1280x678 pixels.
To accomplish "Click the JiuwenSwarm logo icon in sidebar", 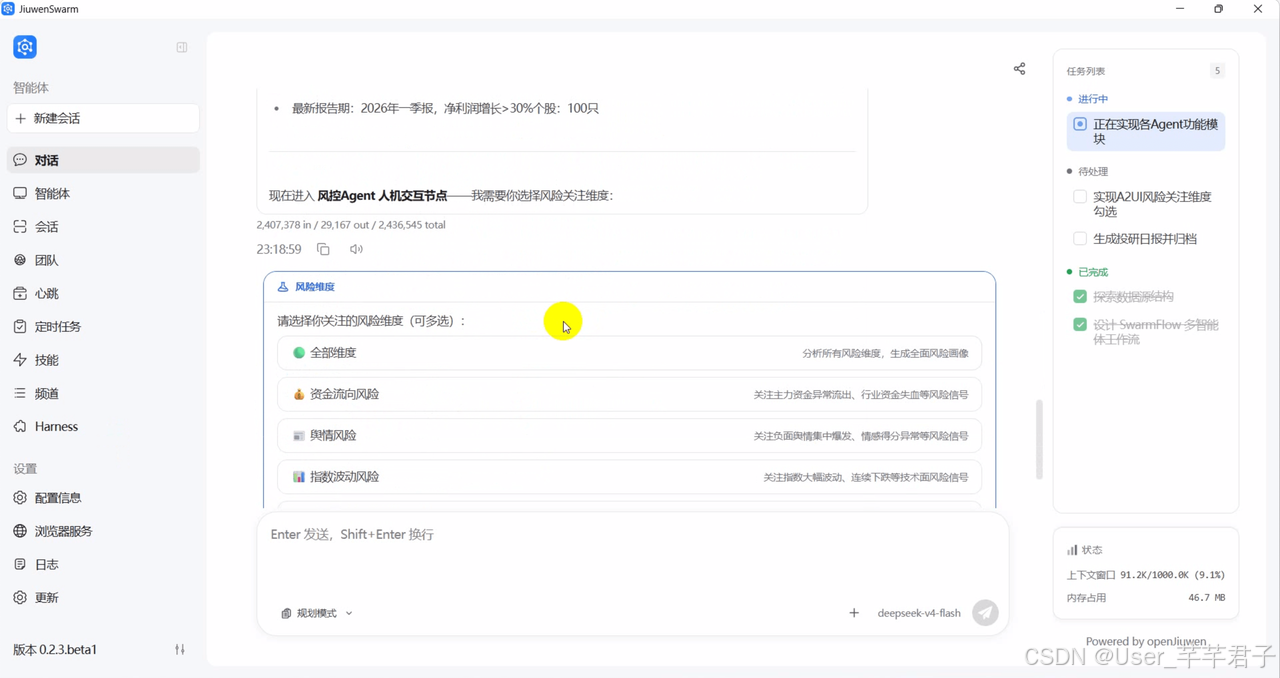I will (x=25, y=47).
